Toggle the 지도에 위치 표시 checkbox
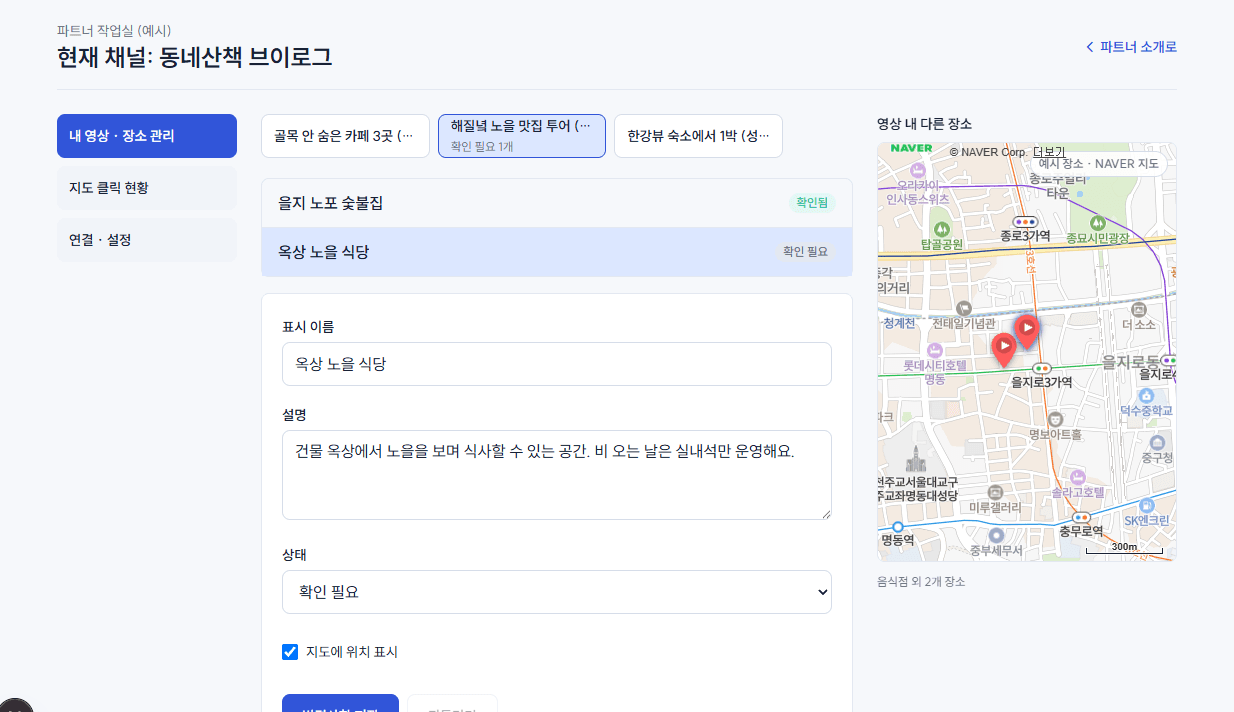 [290, 652]
